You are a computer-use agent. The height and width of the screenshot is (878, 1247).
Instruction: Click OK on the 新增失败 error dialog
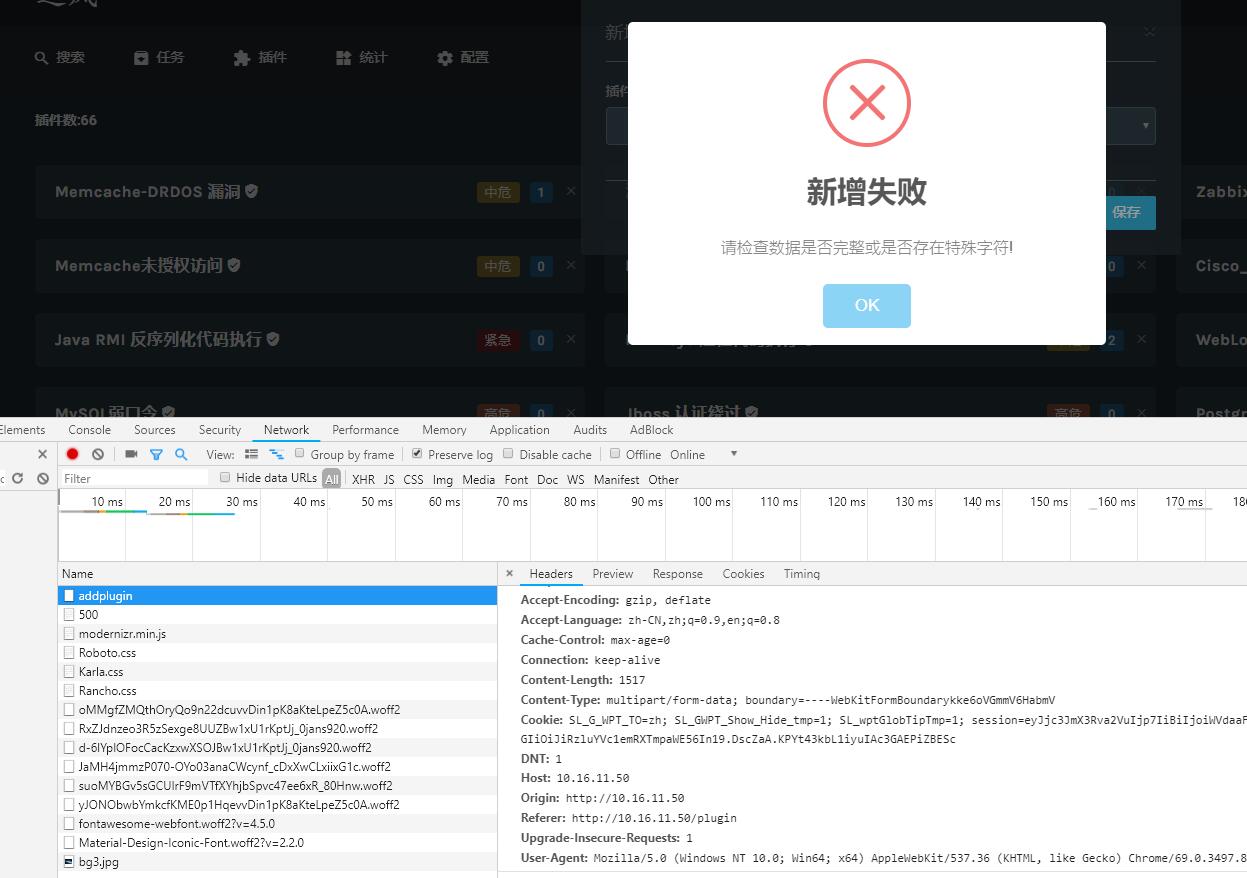coord(866,307)
